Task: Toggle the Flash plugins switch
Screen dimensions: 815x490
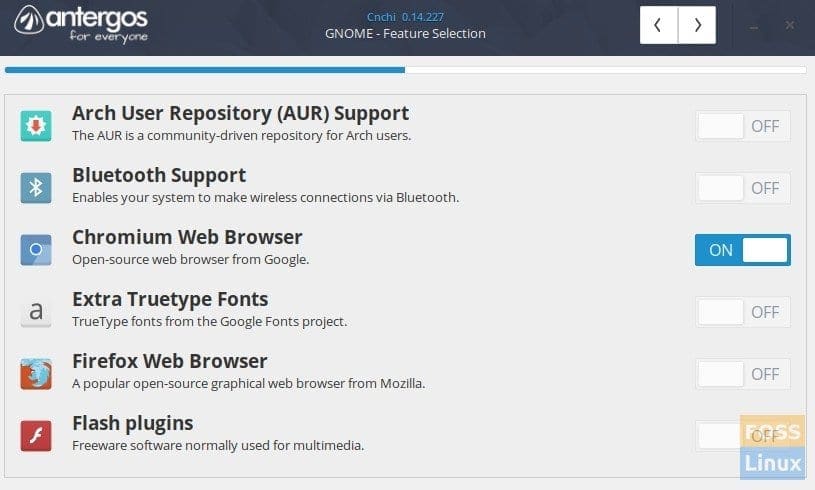Action: pyautogui.click(x=743, y=435)
